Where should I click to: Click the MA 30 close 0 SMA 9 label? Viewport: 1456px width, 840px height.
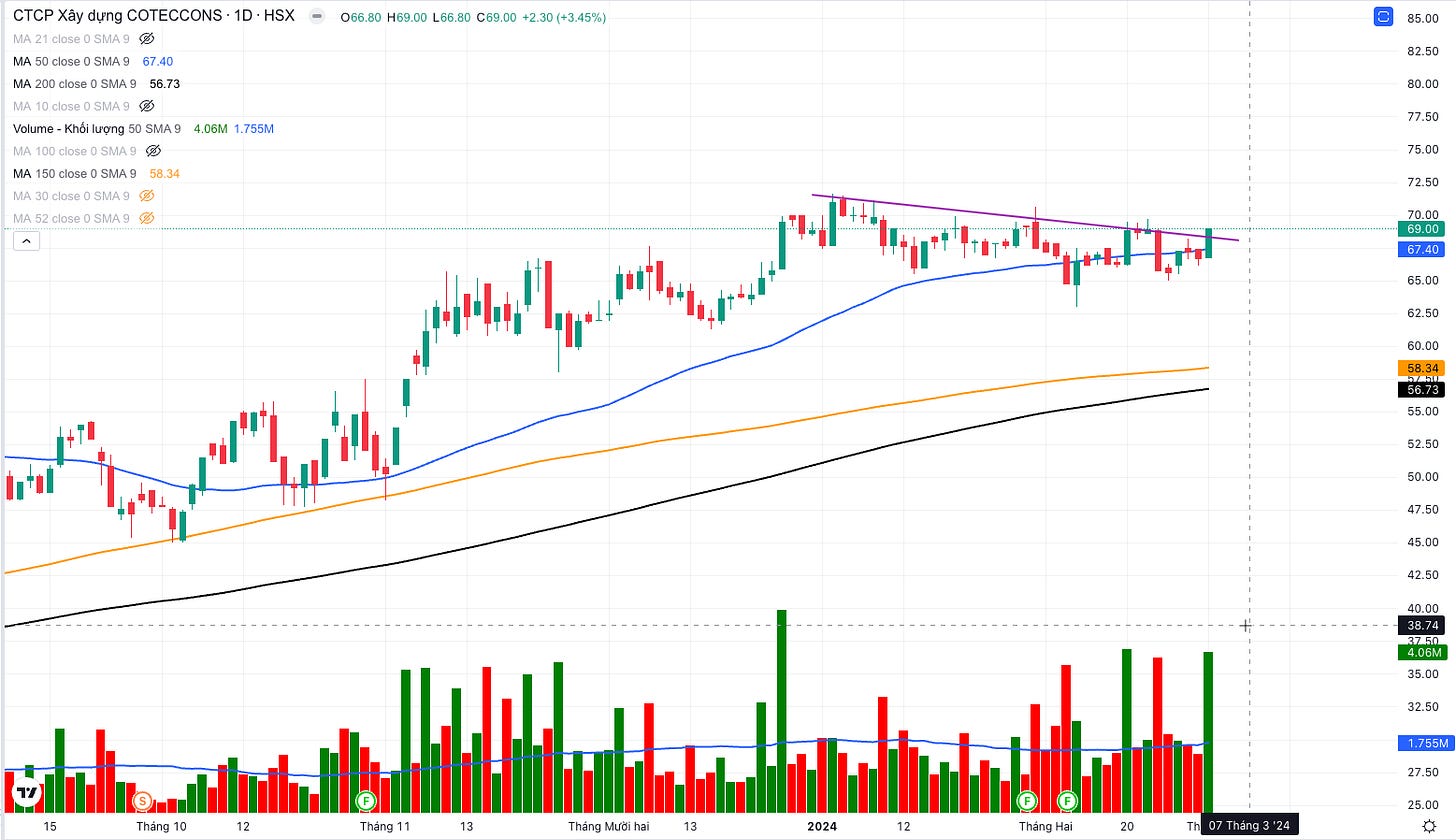tap(71, 196)
